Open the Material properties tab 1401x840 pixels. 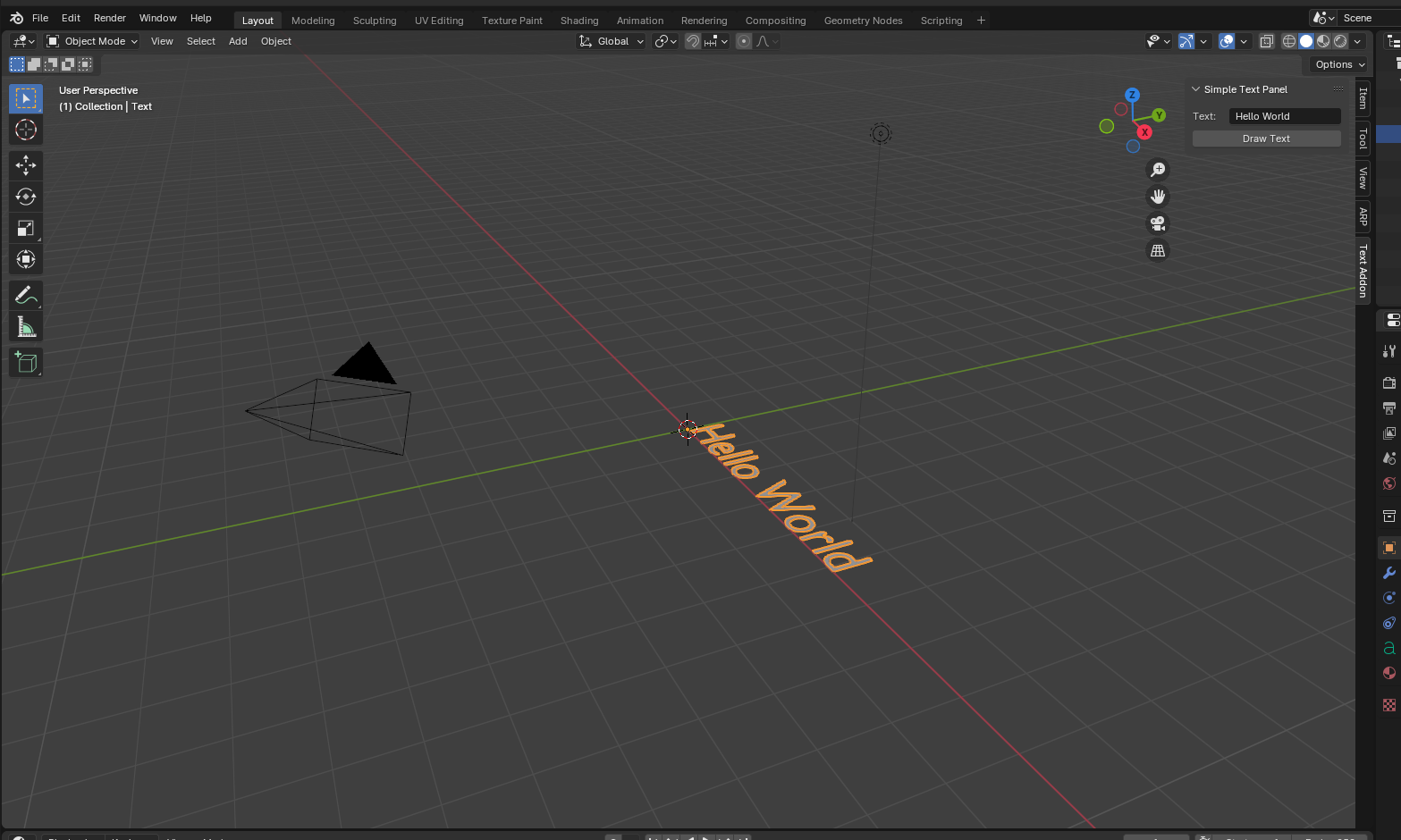point(1388,673)
